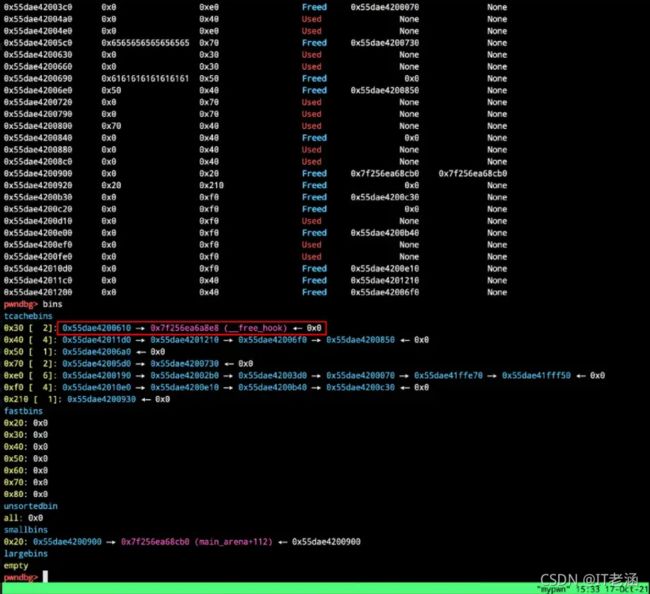Screen dimensions: 650x594
Task: Select the fastbins '0x60: 0x0' line
Action: click(x=26, y=470)
